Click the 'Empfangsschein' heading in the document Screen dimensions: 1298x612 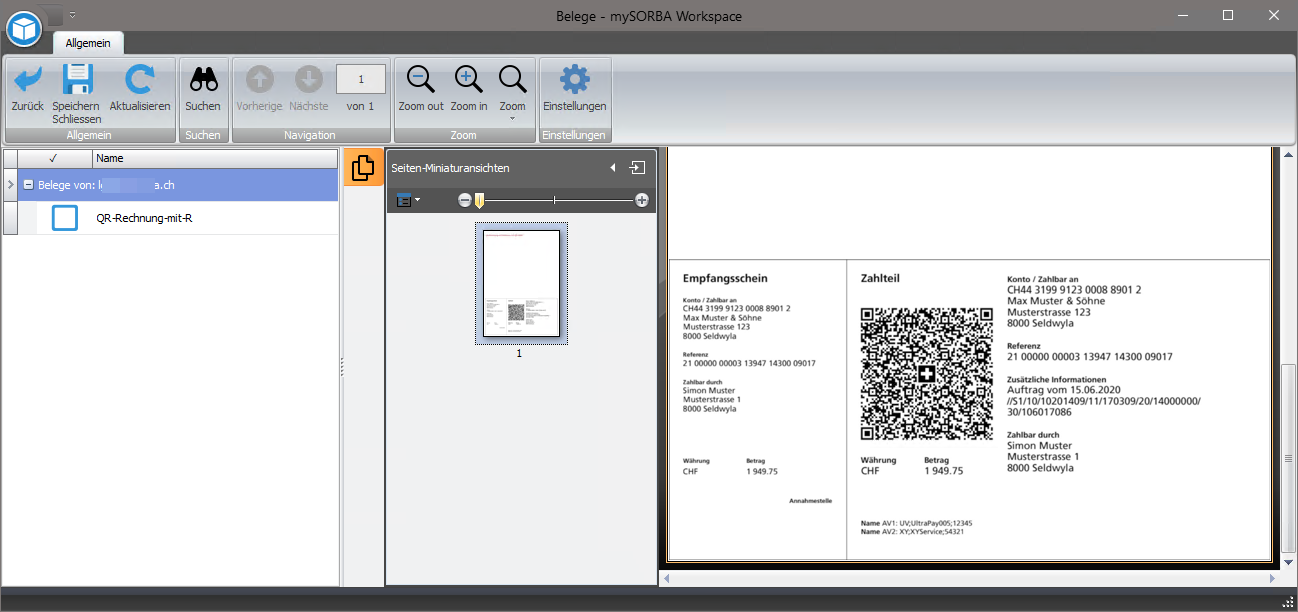[x=725, y=278]
